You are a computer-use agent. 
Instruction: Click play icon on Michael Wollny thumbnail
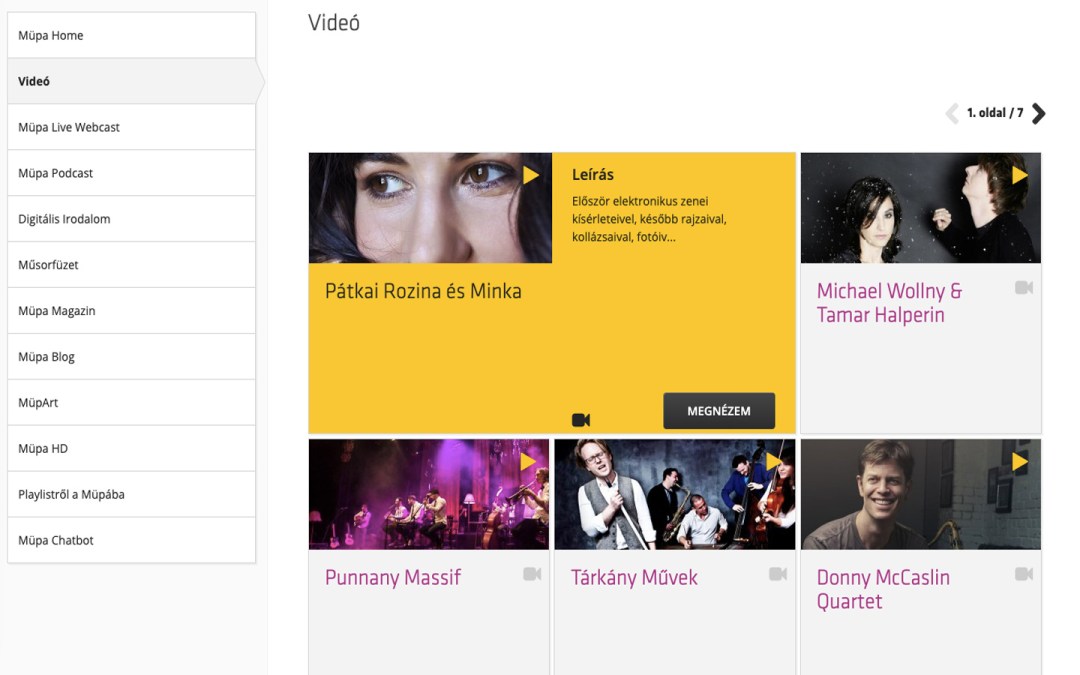(1020, 175)
